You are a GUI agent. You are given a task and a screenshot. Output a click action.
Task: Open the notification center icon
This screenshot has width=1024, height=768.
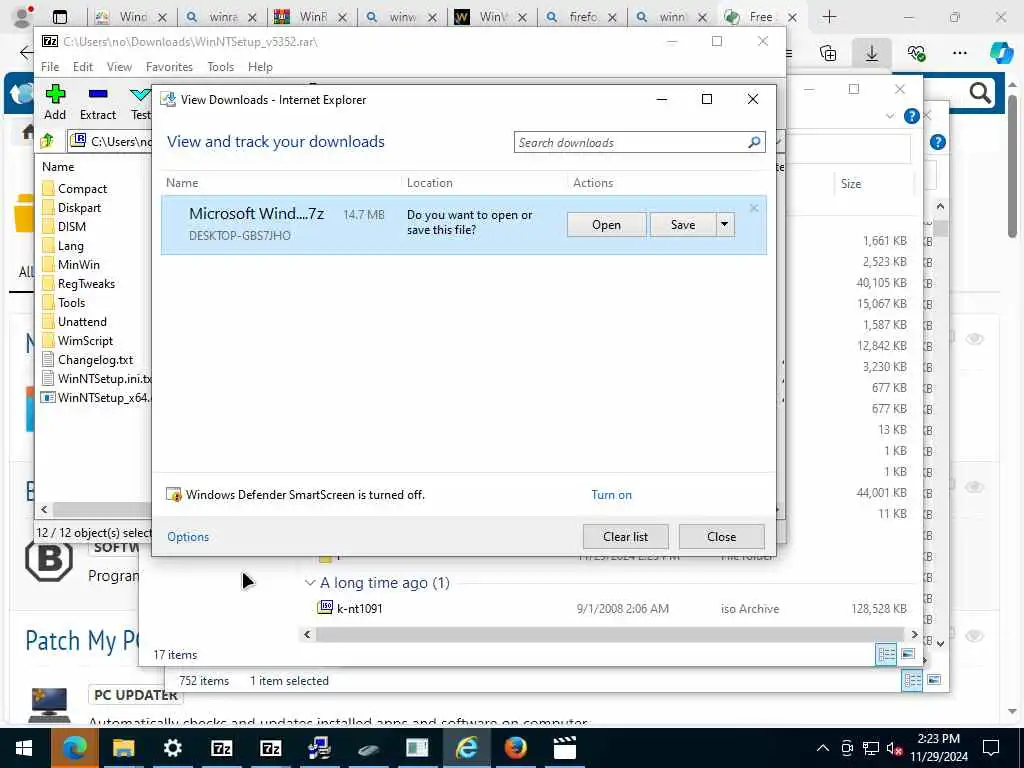[x=991, y=748]
